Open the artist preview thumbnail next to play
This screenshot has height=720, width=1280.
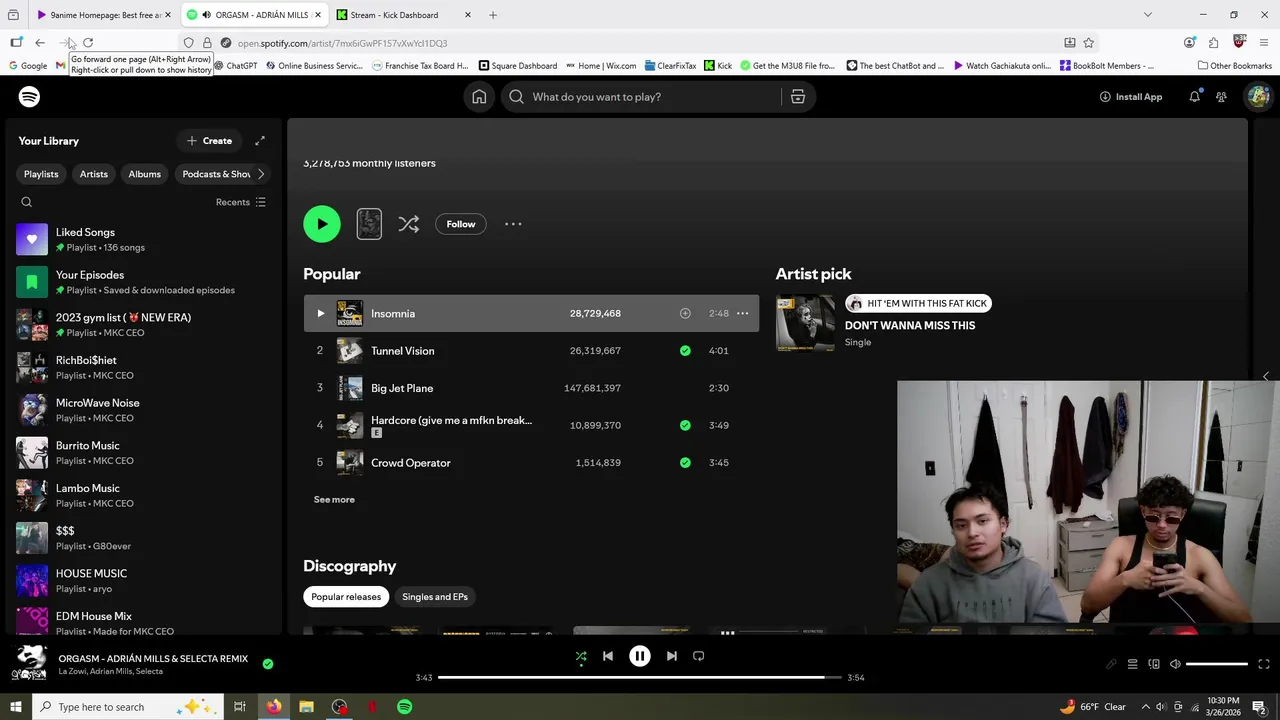[369, 224]
